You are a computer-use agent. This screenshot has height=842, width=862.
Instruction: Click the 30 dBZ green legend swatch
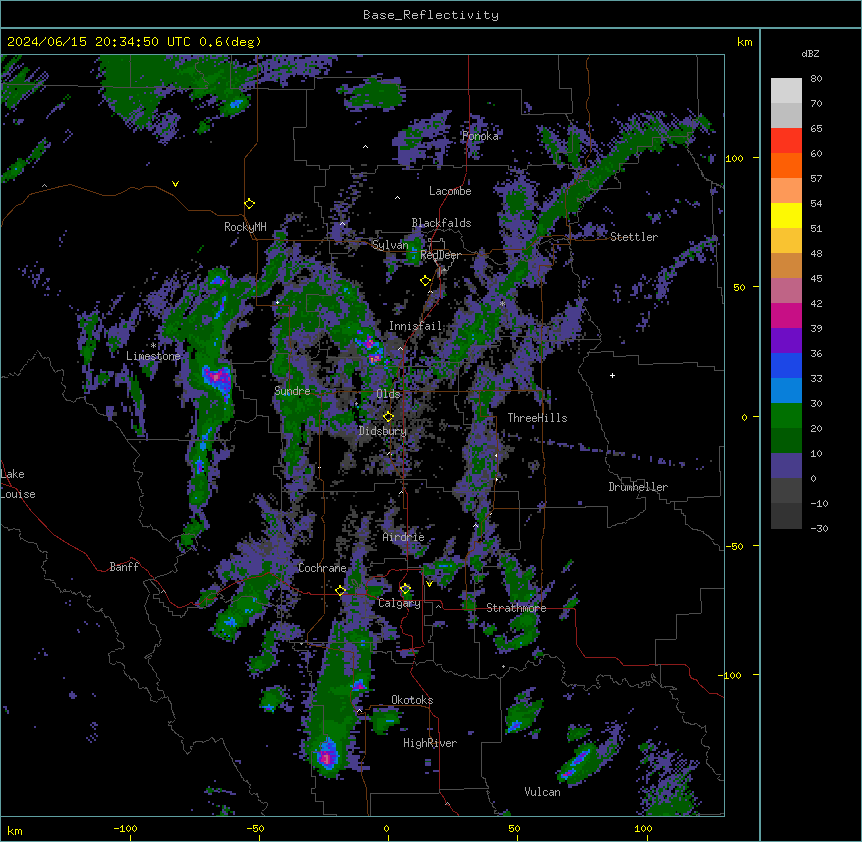coord(786,416)
